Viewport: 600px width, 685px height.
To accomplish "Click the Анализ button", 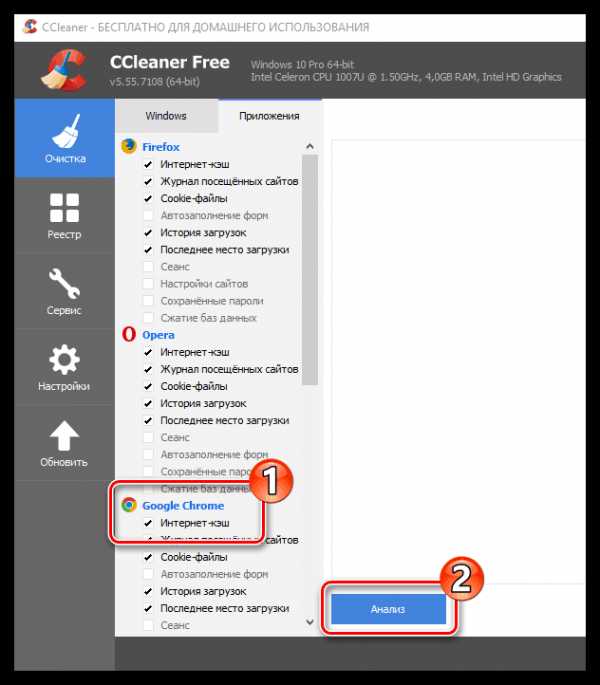I will point(388,609).
